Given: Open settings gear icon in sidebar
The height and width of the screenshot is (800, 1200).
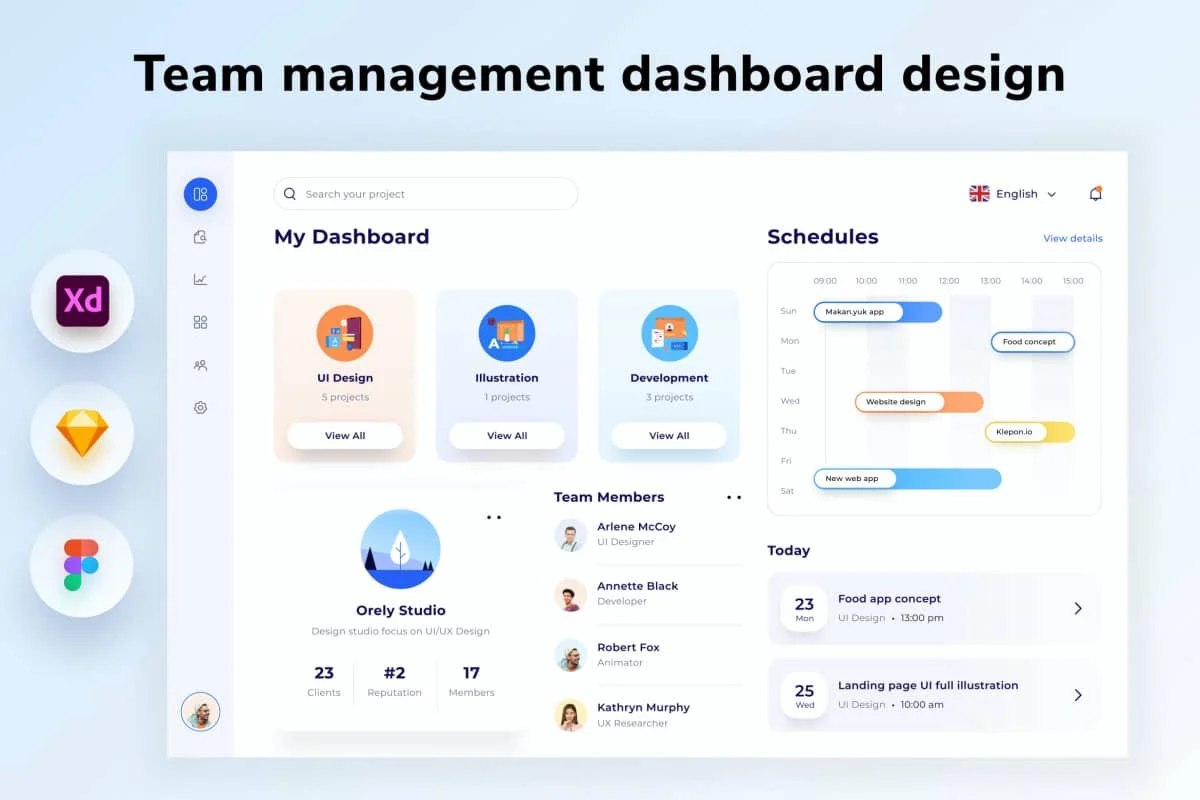Looking at the screenshot, I should click(x=200, y=408).
